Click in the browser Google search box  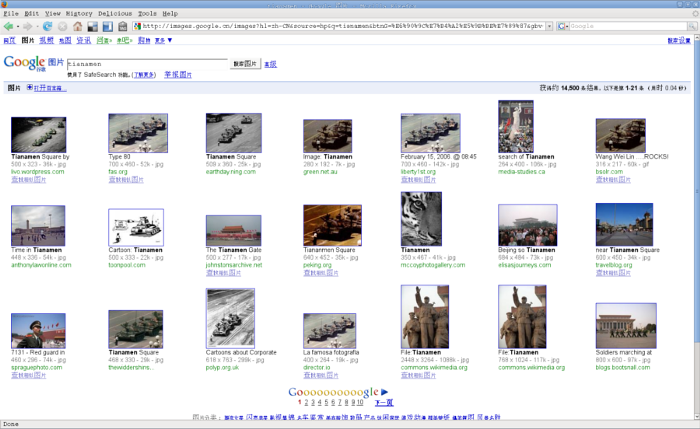pyautogui.click(x=628, y=26)
